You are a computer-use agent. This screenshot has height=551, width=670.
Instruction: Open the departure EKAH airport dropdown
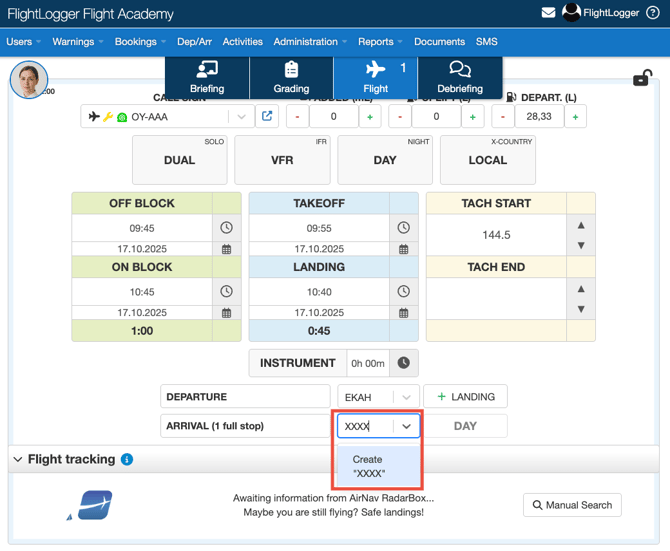click(378, 397)
